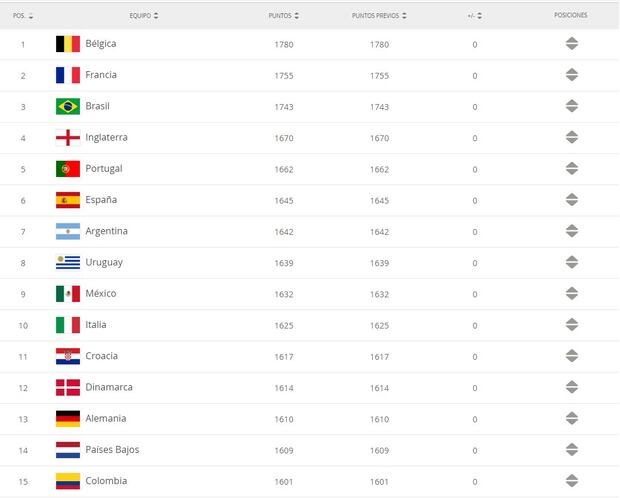Open the Francia team link

pyautogui.click(x=101, y=75)
